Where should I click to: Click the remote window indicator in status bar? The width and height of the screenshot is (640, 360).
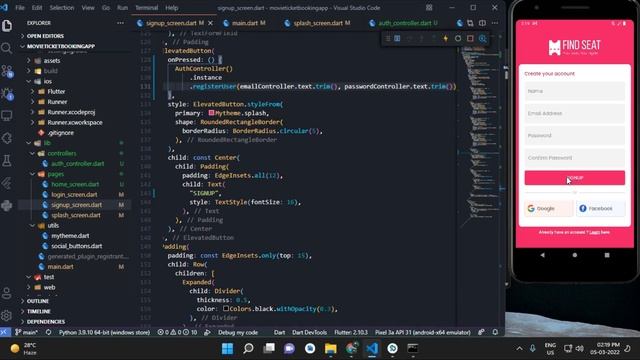(x=4, y=332)
